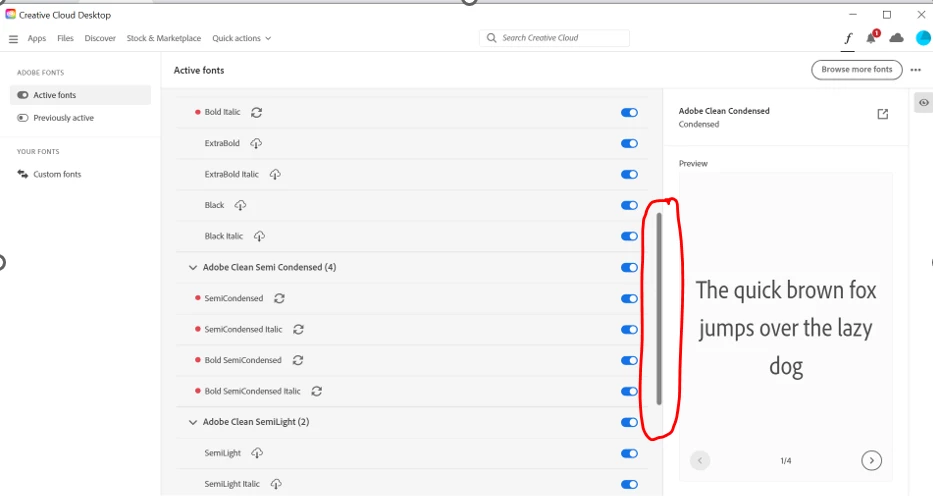Viewport: 933px width, 496px height.
Task: Click sync icon next to SemiCondensed
Action: (279, 299)
